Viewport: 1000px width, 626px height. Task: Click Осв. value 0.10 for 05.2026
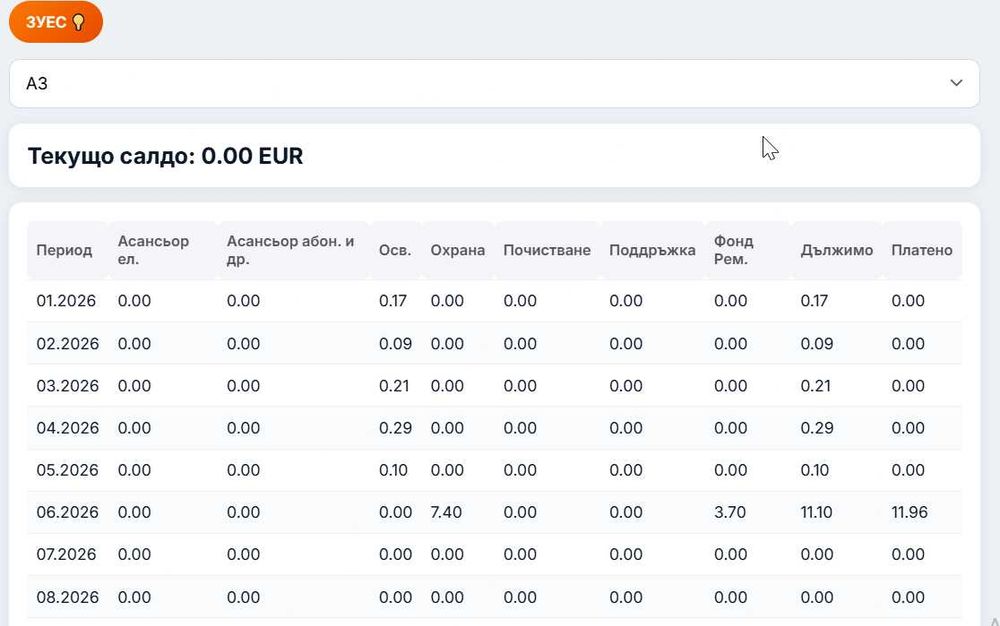[x=393, y=470]
